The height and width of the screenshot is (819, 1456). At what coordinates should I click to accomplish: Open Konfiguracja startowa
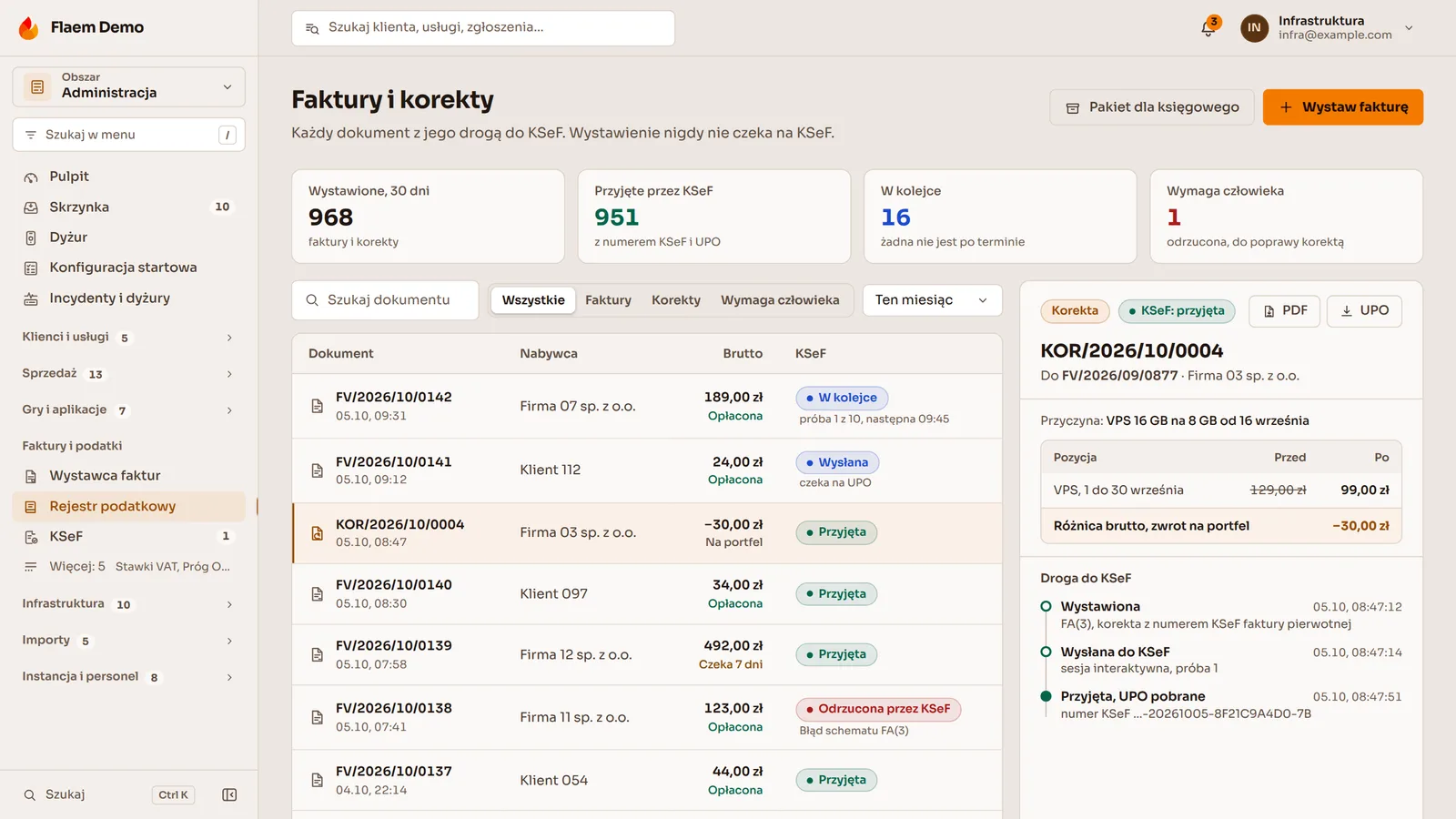click(x=129, y=268)
